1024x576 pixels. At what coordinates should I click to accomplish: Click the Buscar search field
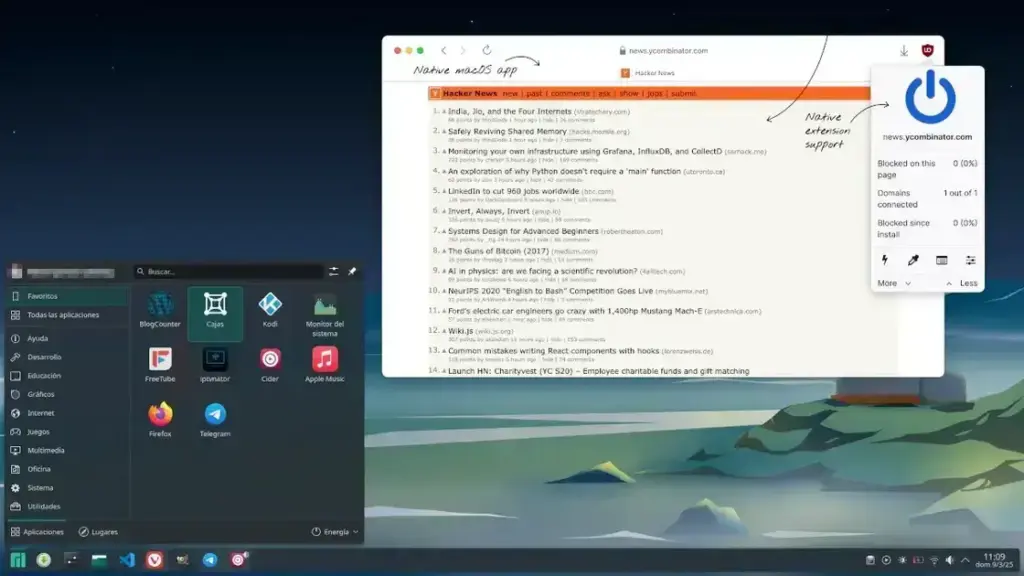coord(229,271)
